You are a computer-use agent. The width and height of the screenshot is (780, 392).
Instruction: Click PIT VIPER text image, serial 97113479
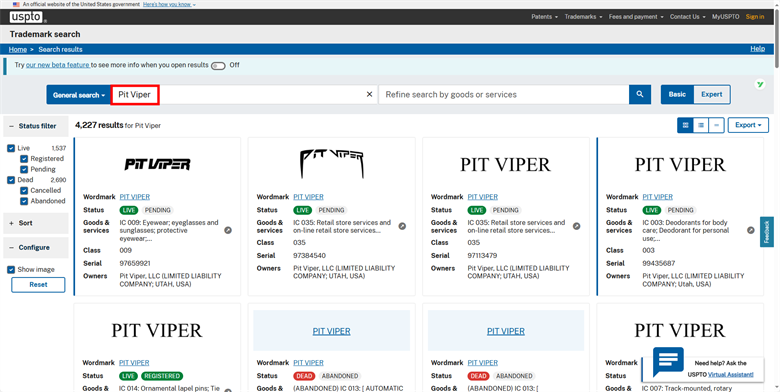pos(505,165)
